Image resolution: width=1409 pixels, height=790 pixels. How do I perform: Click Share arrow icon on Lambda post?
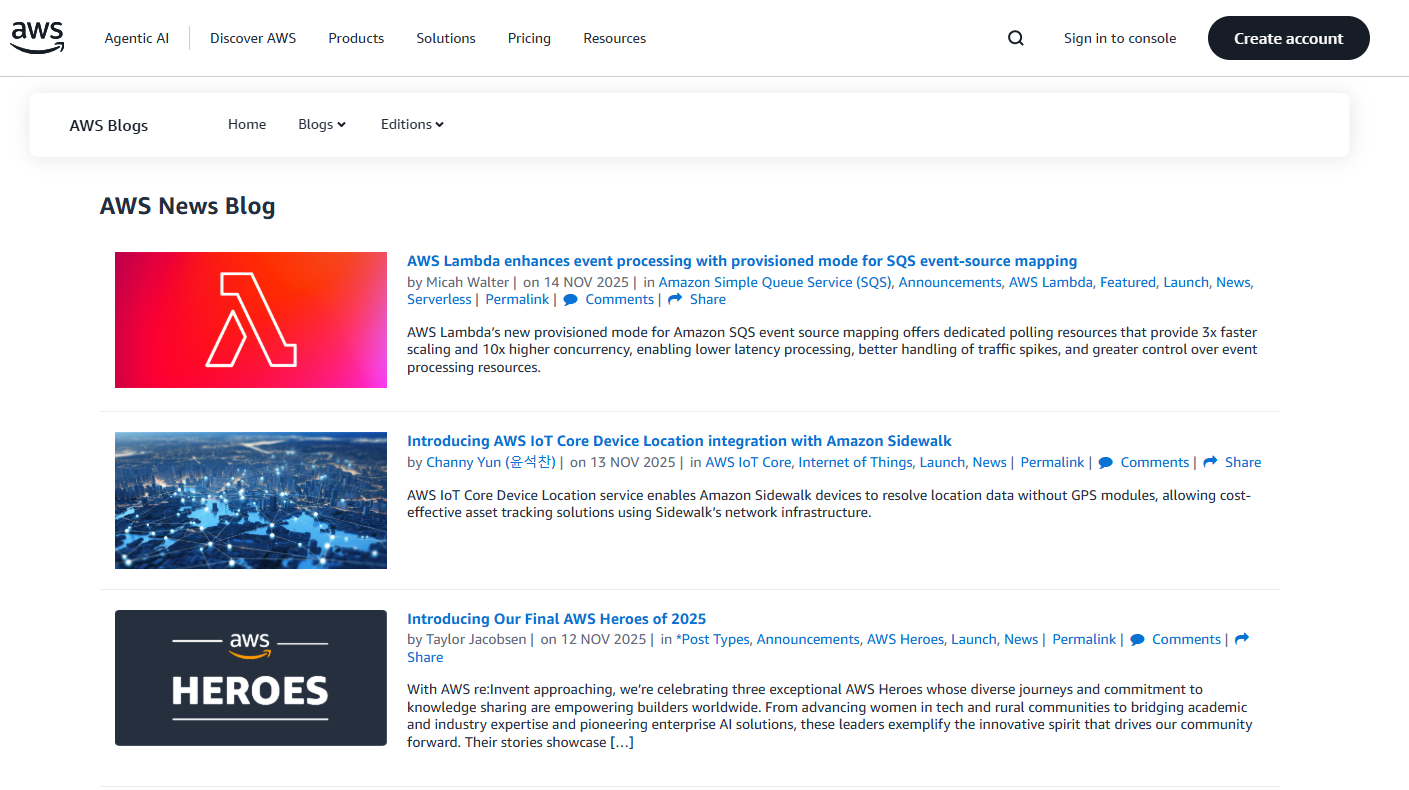pos(675,300)
